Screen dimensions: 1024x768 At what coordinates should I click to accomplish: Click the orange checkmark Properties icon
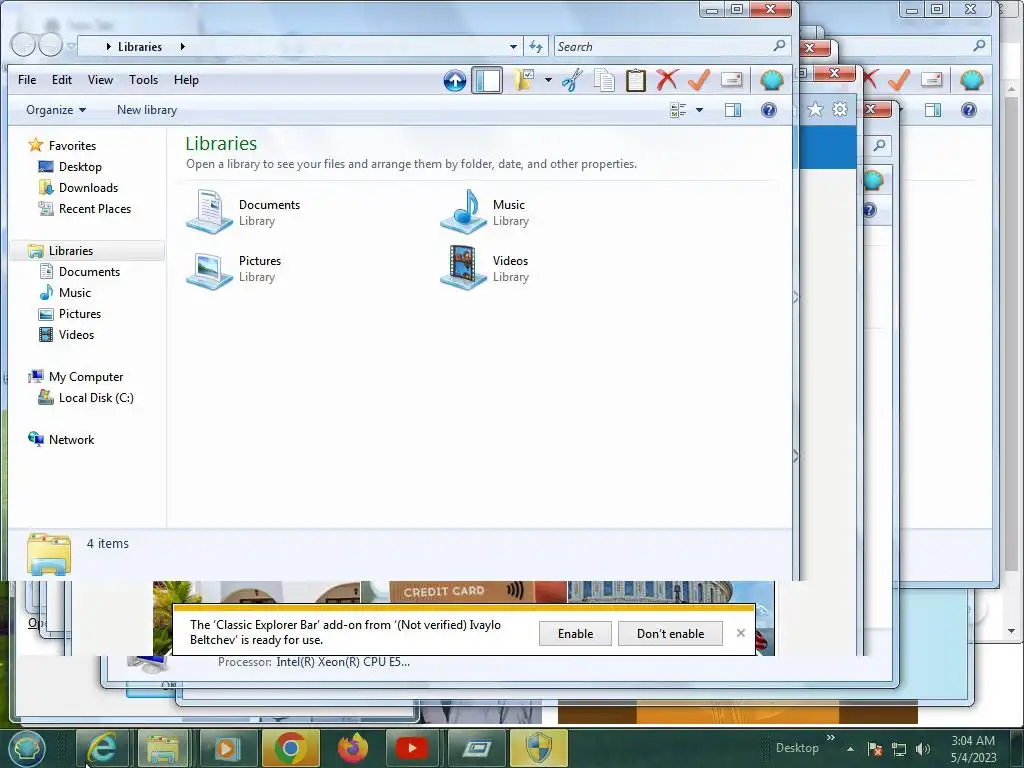[699, 80]
